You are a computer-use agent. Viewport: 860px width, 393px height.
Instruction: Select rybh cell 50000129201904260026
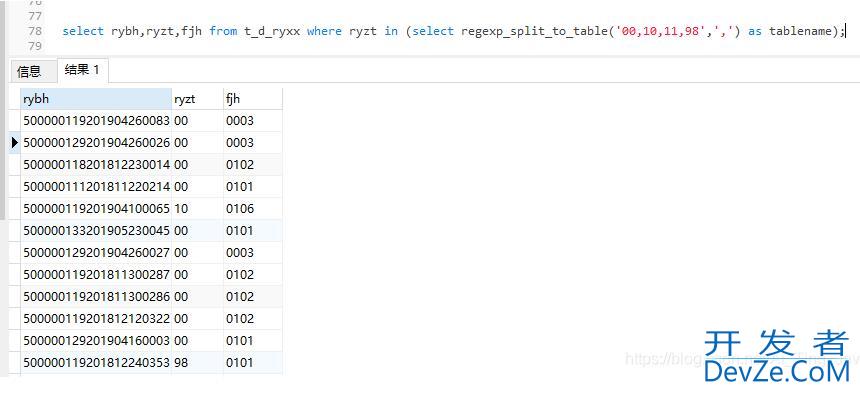96,143
